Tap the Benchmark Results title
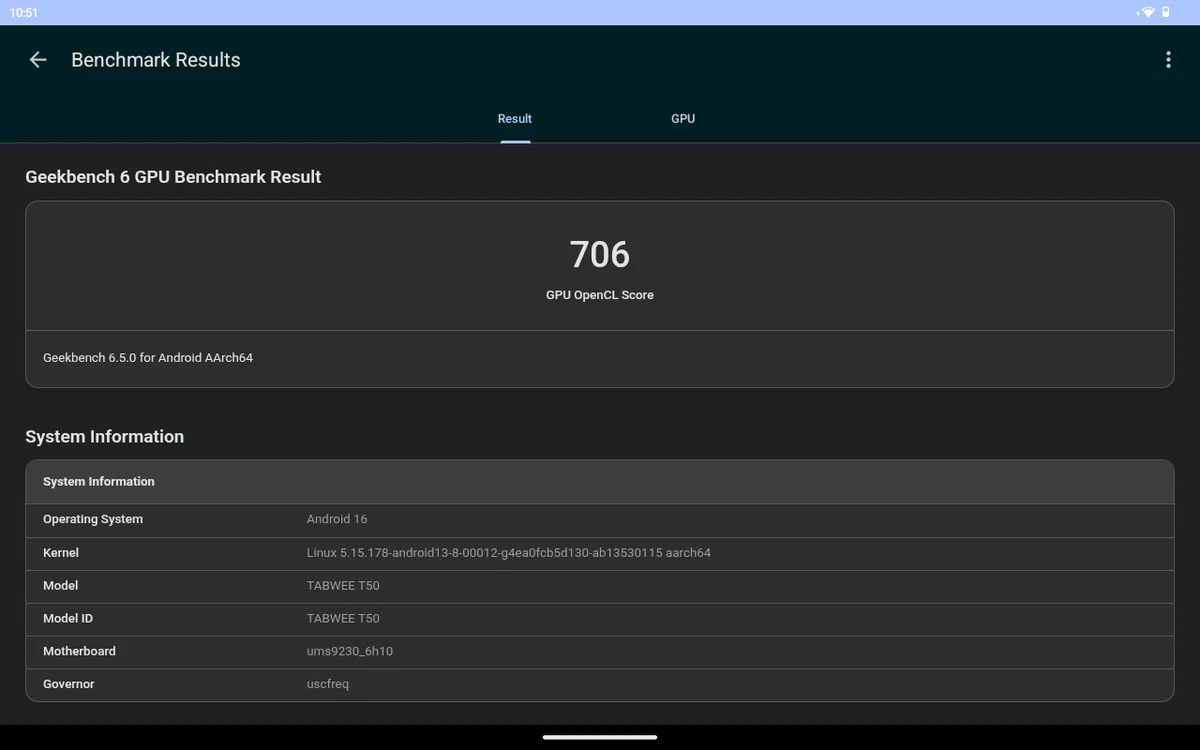This screenshot has height=750, width=1200. [156, 60]
